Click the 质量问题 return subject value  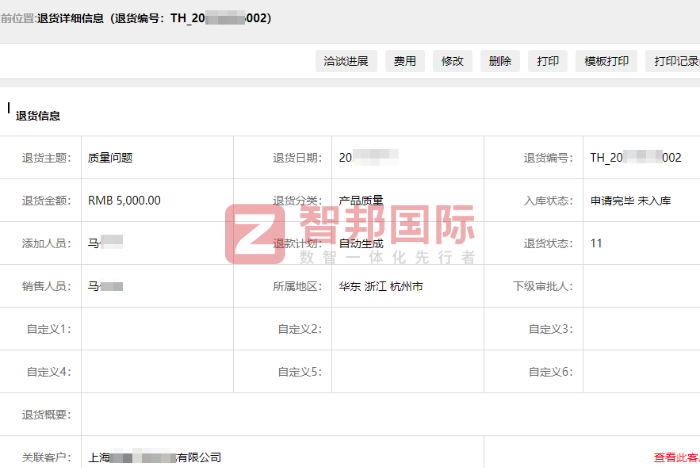coord(110,157)
